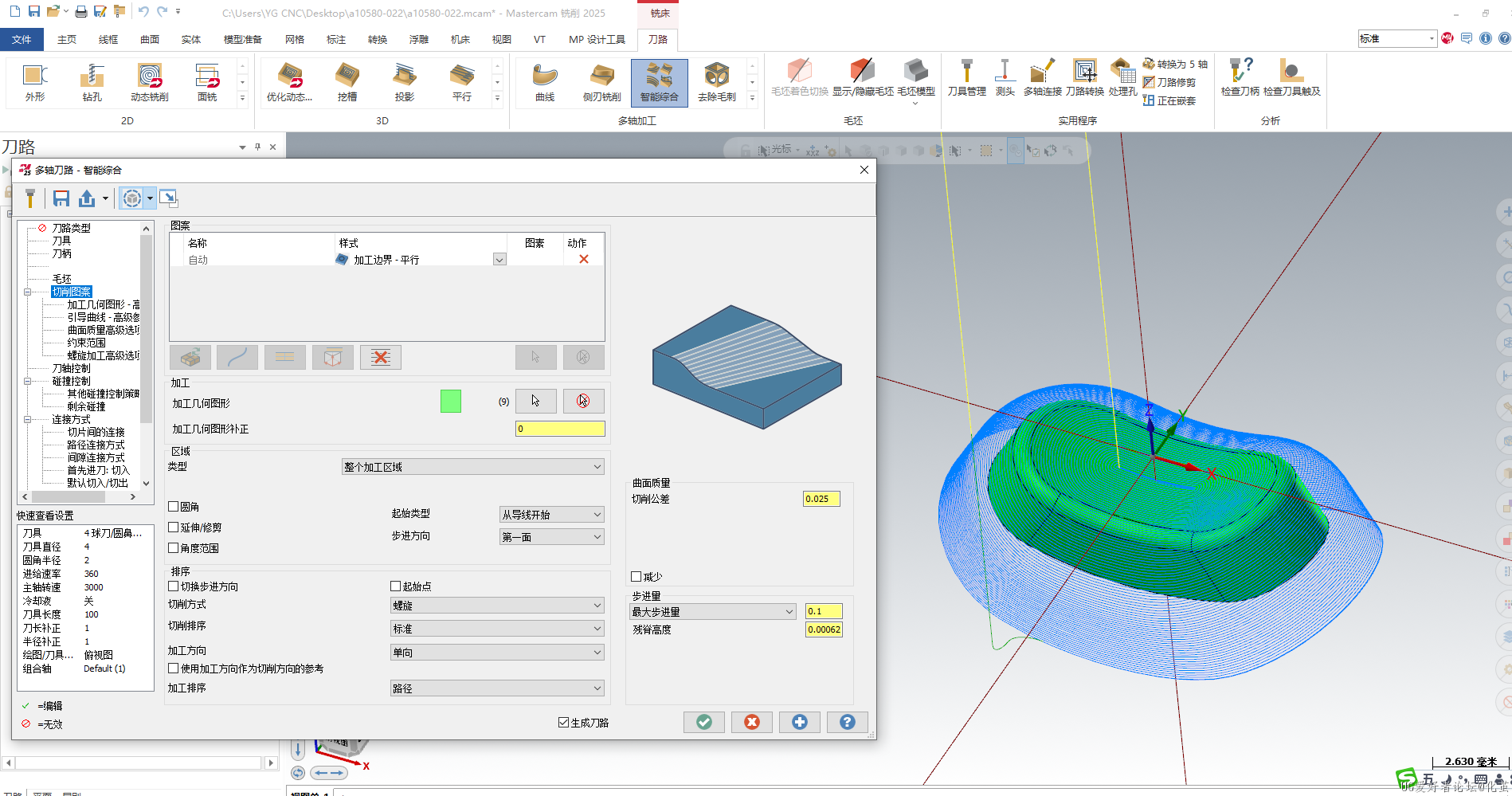Screen dimensions: 1512x796
Task: Click the add surface pattern button under 图案 list
Action: (x=190, y=357)
